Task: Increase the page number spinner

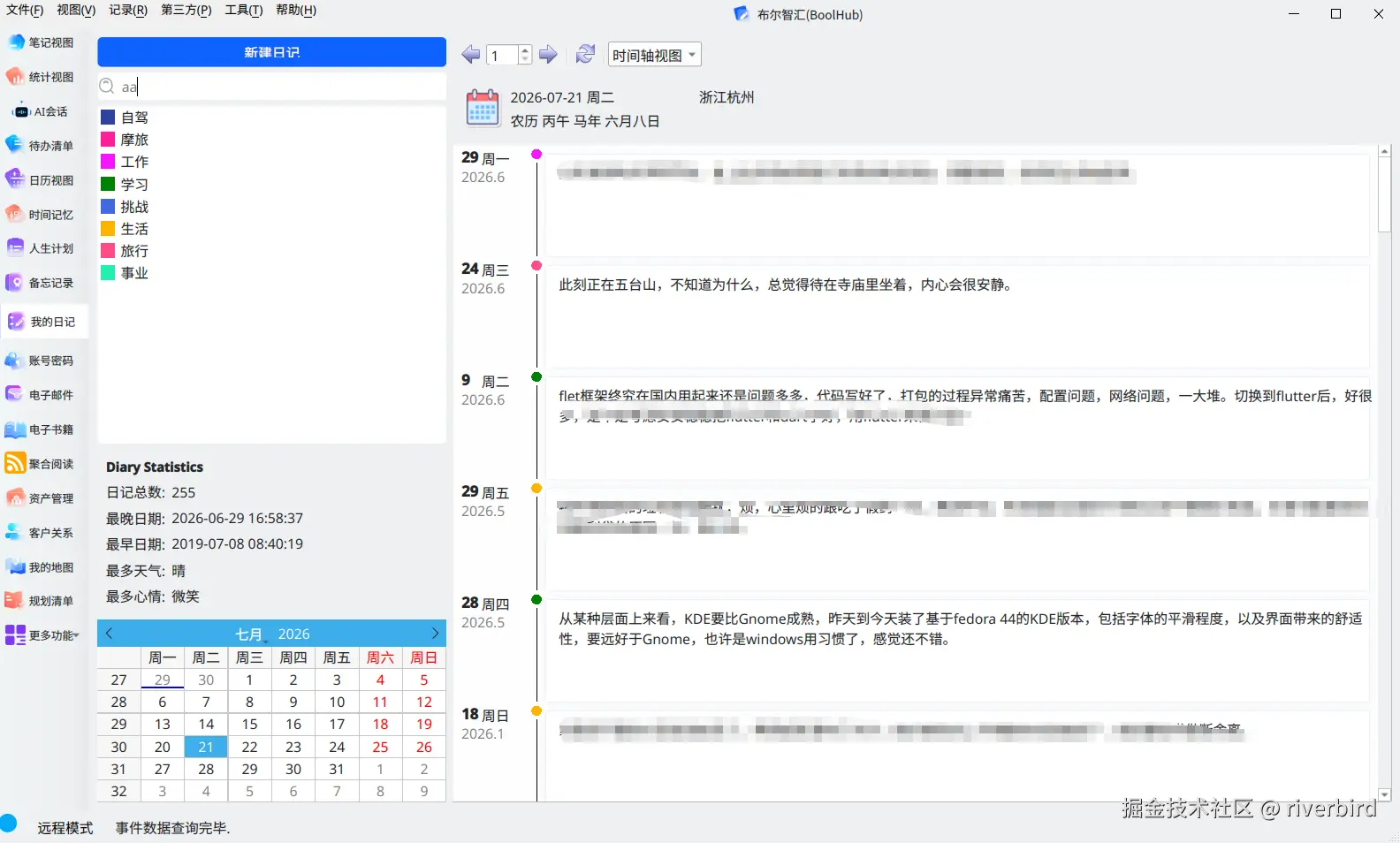Action: point(525,49)
